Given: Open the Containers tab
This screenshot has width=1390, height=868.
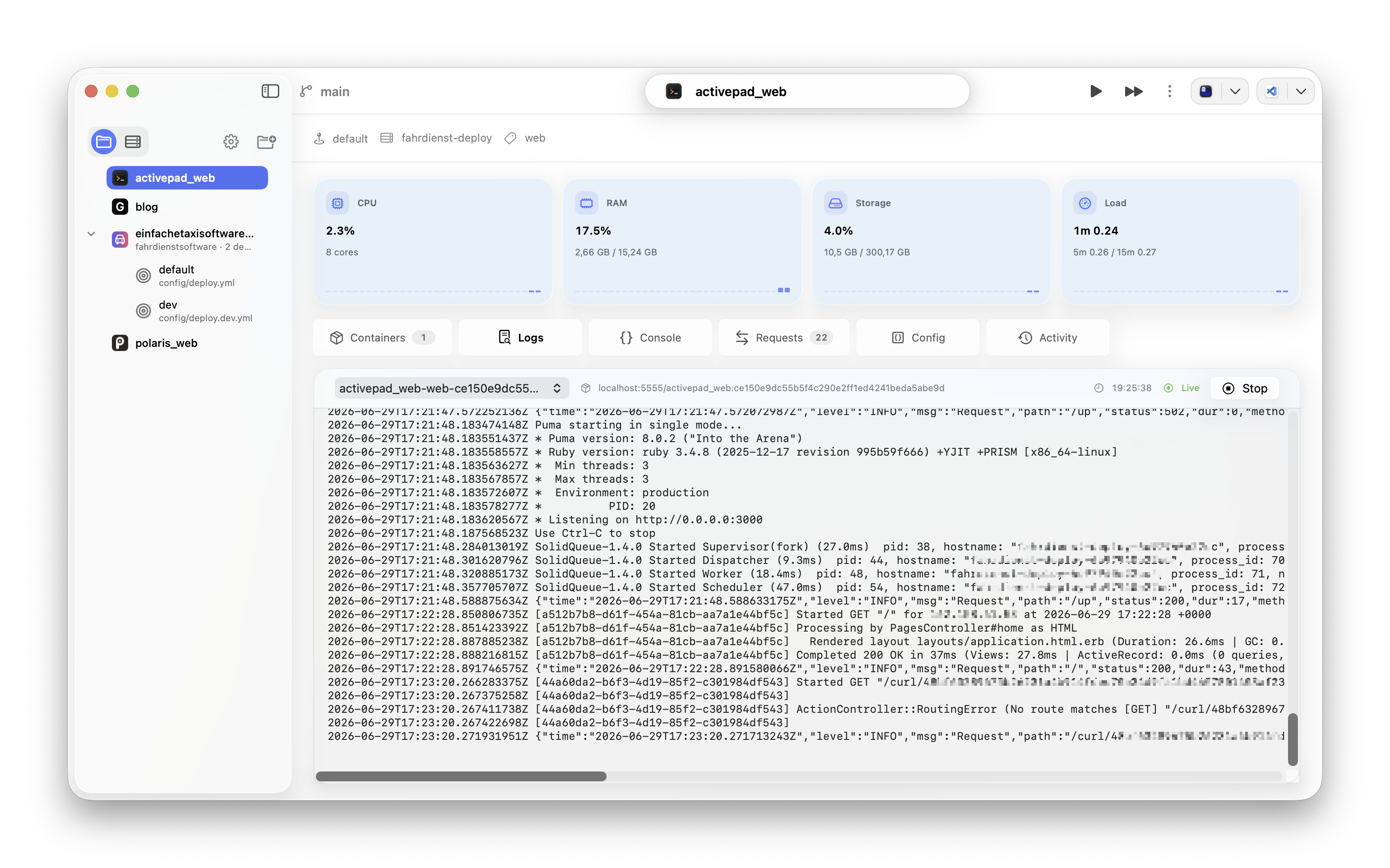Looking at the screenshot, I should [x=382, y=337].
